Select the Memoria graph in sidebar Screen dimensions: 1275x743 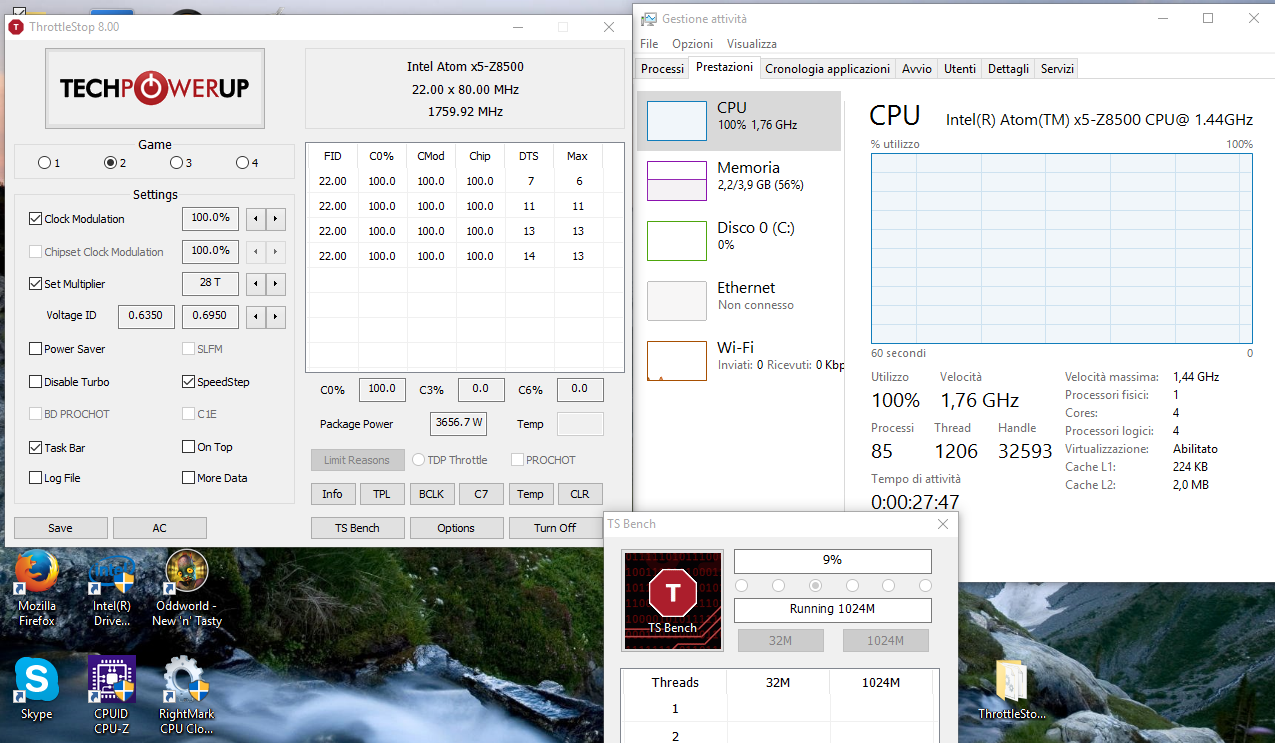739,181
